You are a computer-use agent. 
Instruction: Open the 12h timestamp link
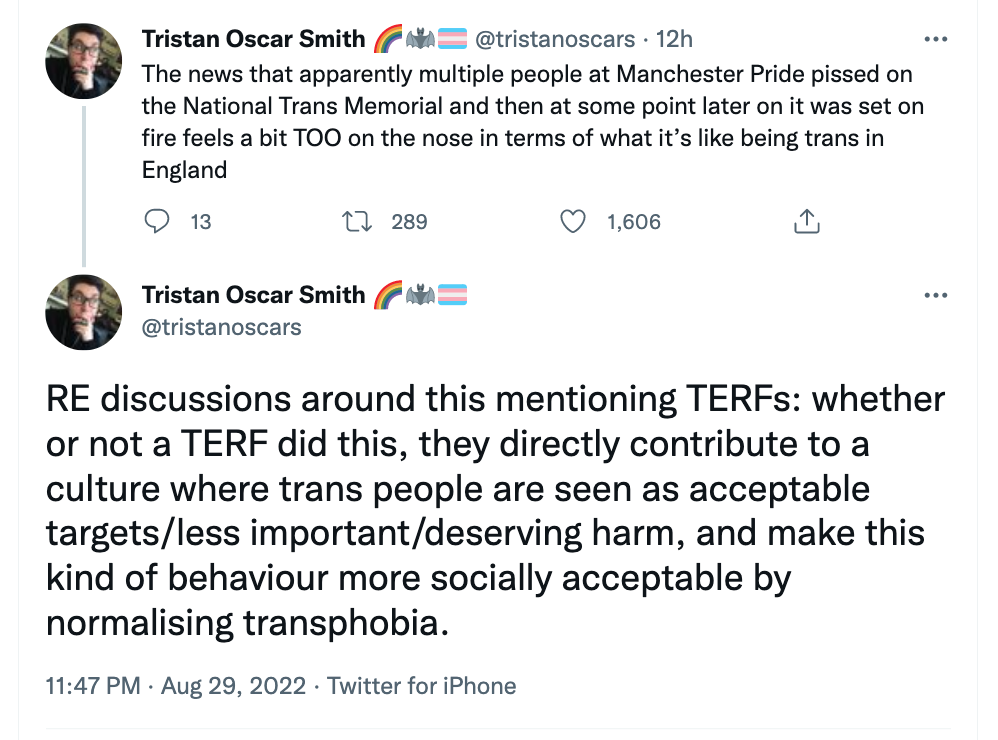click(674, 40)
